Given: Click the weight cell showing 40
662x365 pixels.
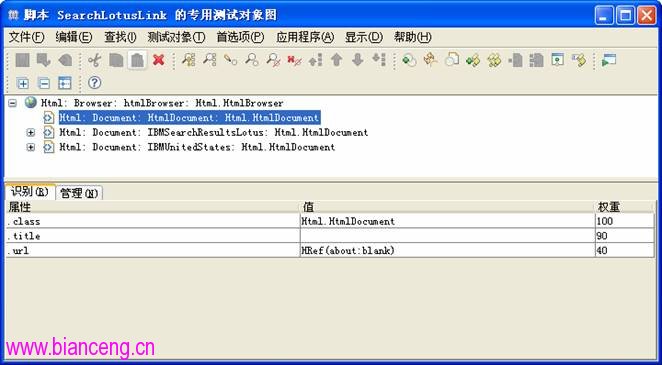Looking at the screenshot, I should coord(625,250).
